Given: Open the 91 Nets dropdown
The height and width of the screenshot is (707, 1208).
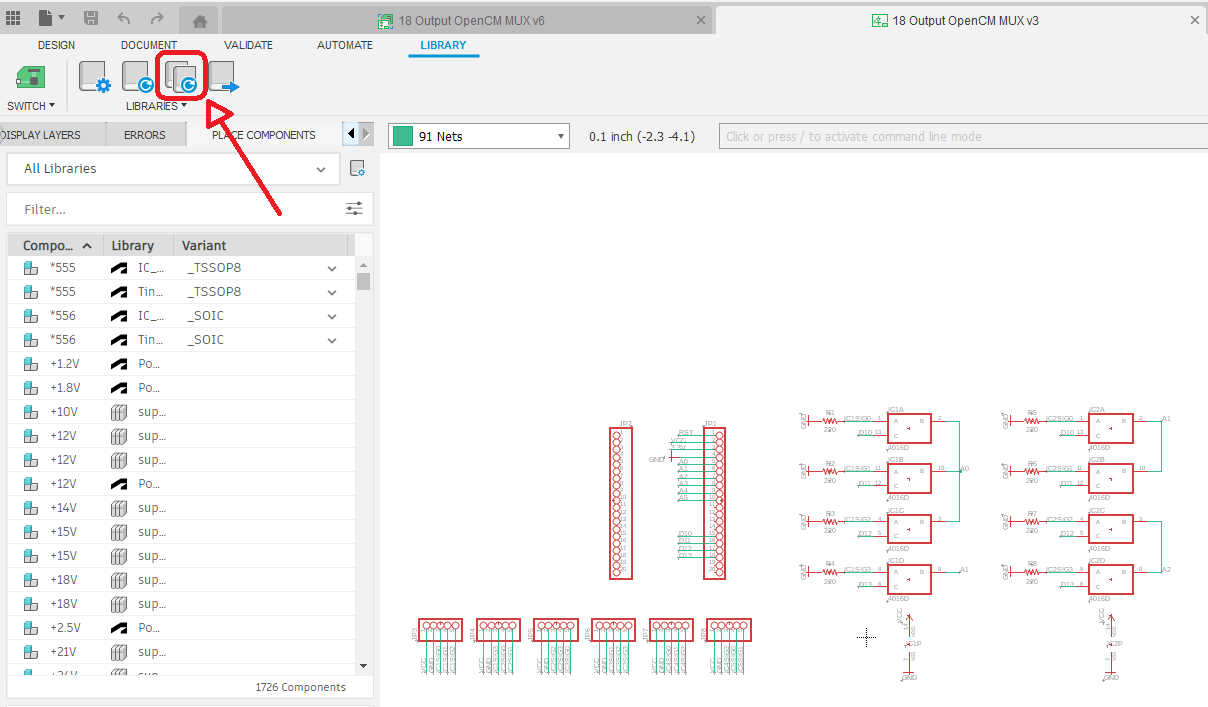Looking at the screenshot, I should click(x=479, y=136).
